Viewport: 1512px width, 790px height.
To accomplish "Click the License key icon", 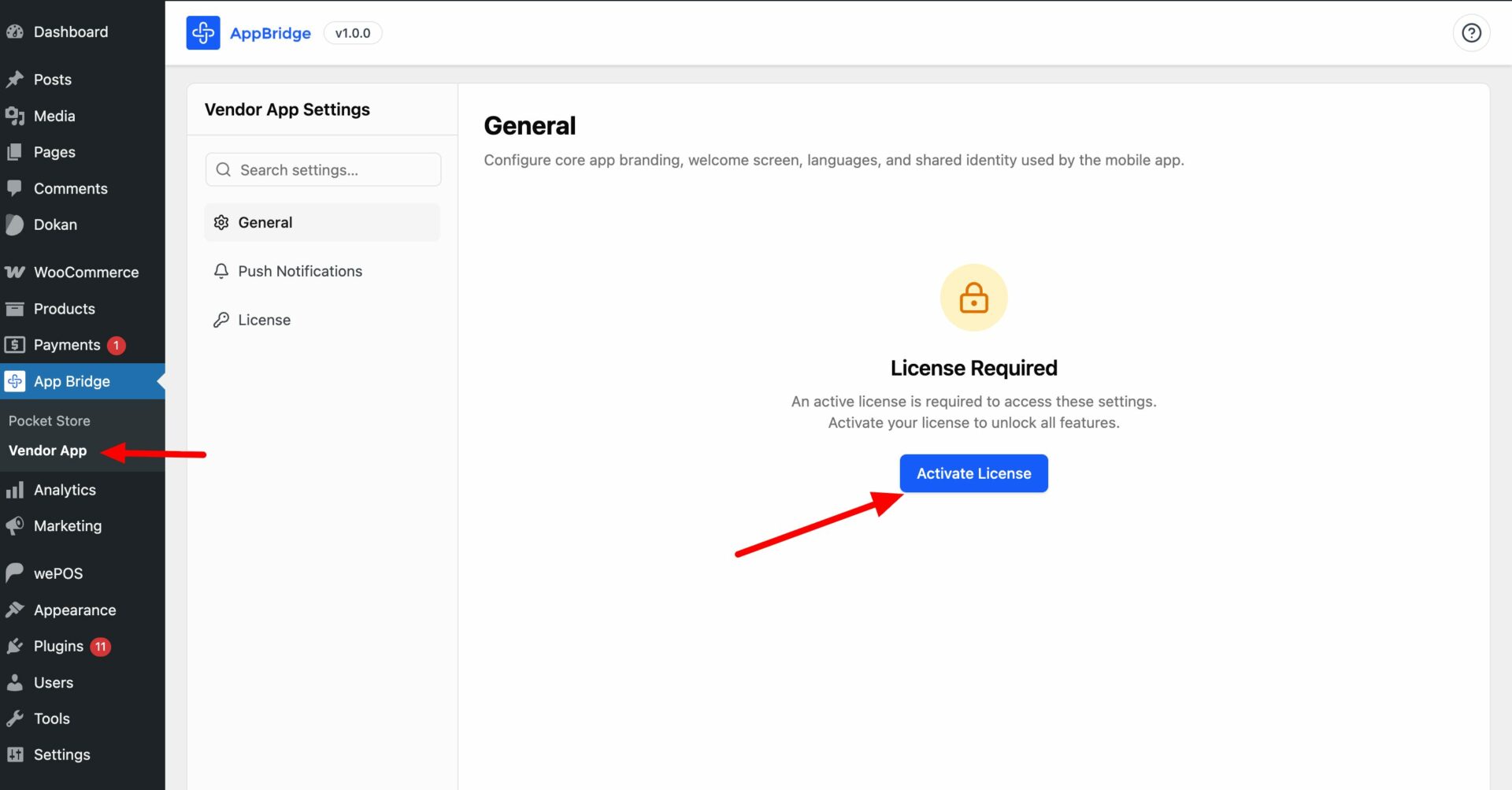I will click(x=221, y=320).
